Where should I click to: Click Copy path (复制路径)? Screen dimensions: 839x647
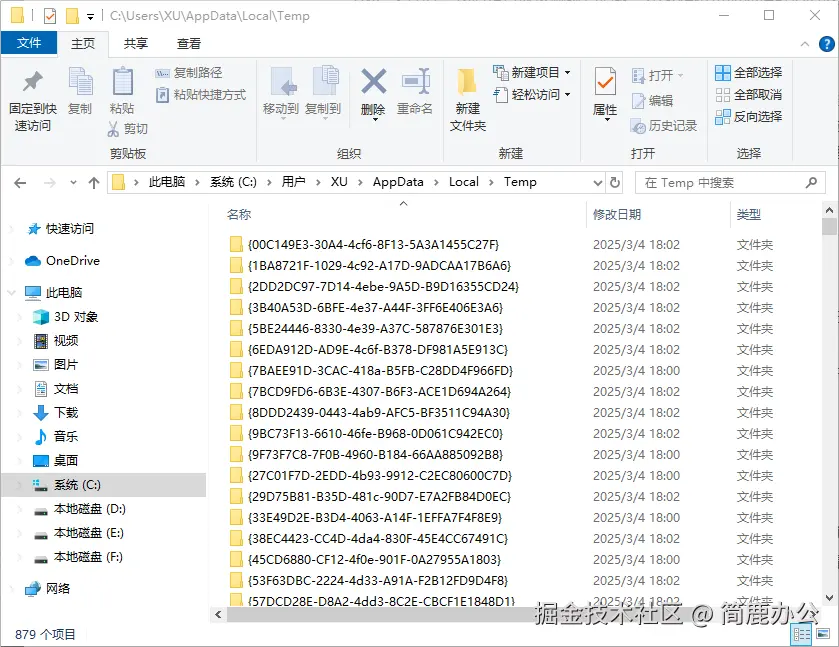(x=189, y=73)
